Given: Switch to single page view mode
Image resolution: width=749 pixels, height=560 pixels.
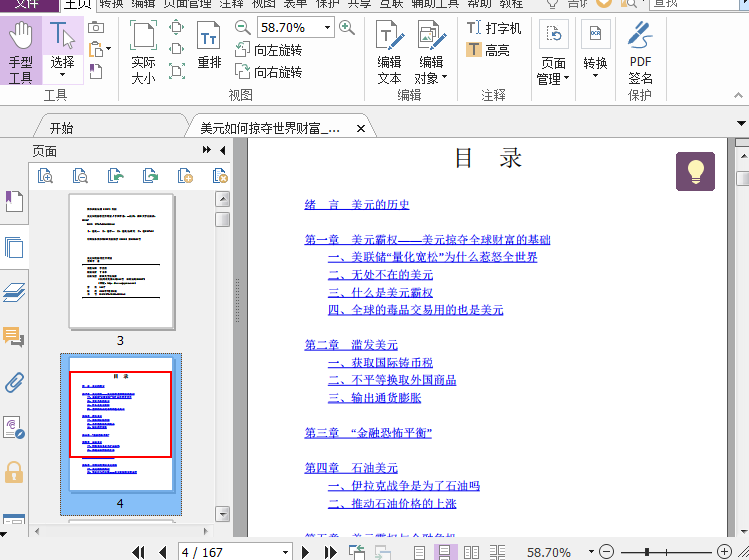Looking at the screenshot, I should click(419, 552).
